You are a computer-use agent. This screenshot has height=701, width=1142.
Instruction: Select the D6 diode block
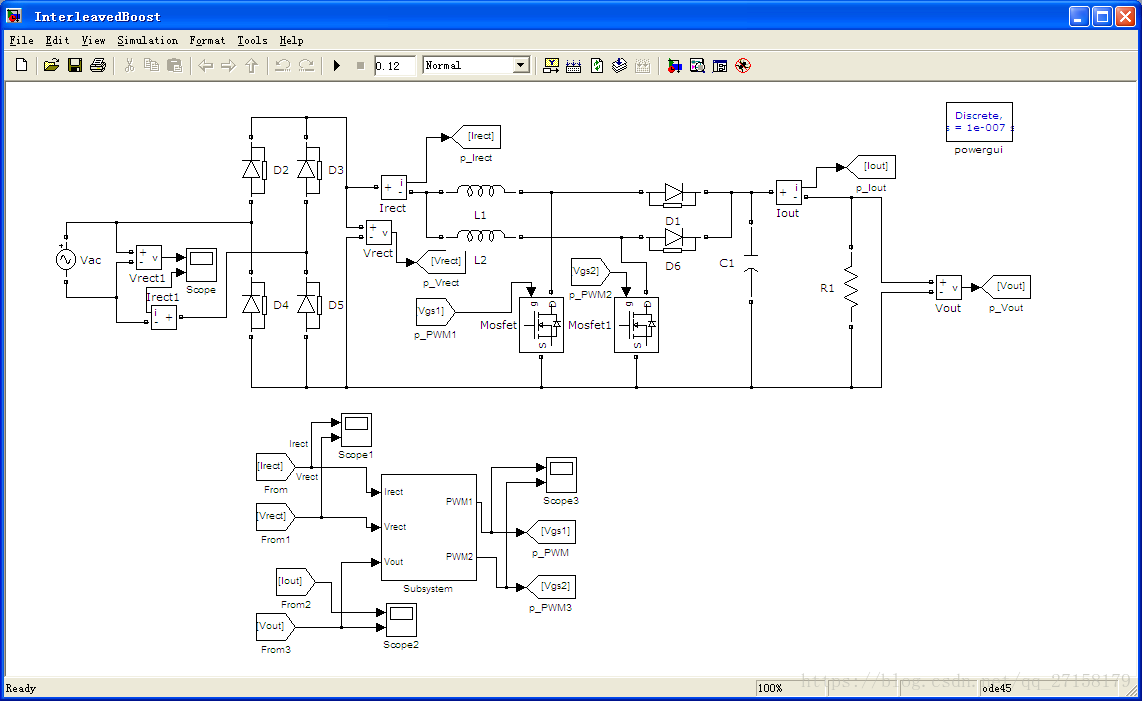(x=674, y=238)
